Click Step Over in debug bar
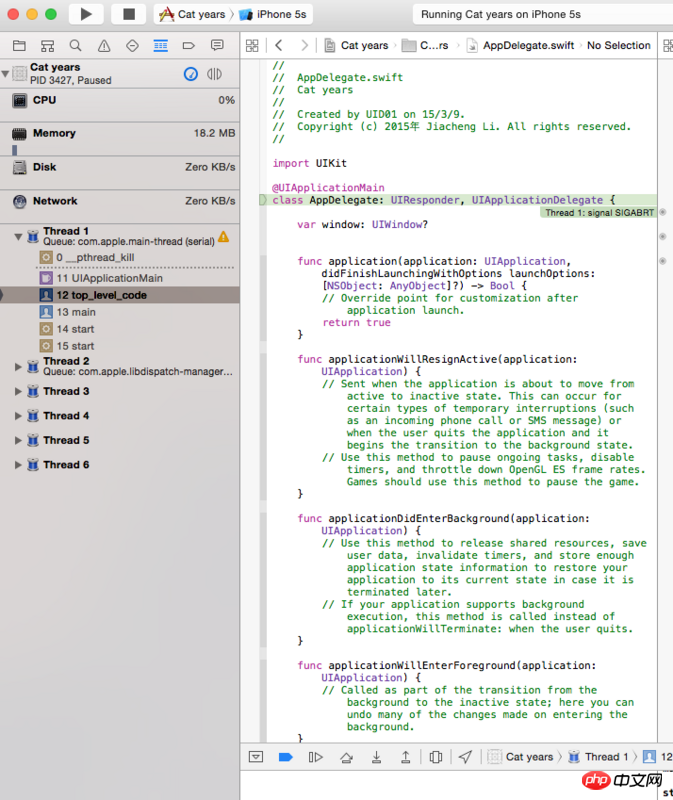Screen dimensions: 673x800 [346, 757]
